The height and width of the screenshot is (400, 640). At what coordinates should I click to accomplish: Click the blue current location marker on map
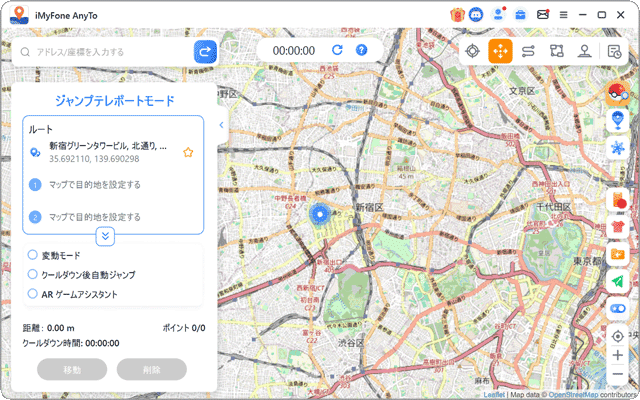(320, 214)
